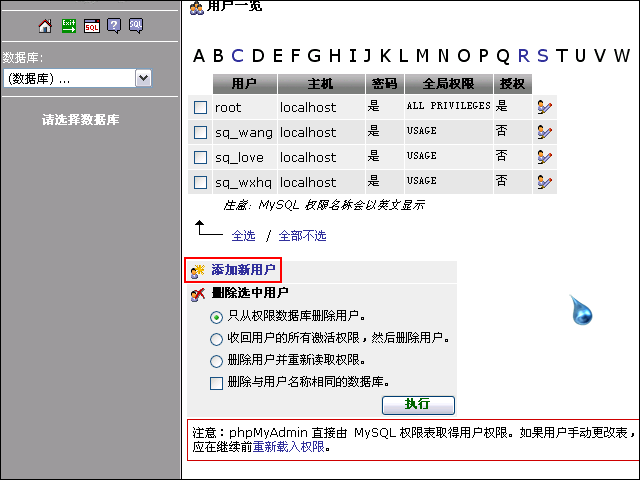
Task: Check the box for user sq_wang
Action: tap(200, 133)
